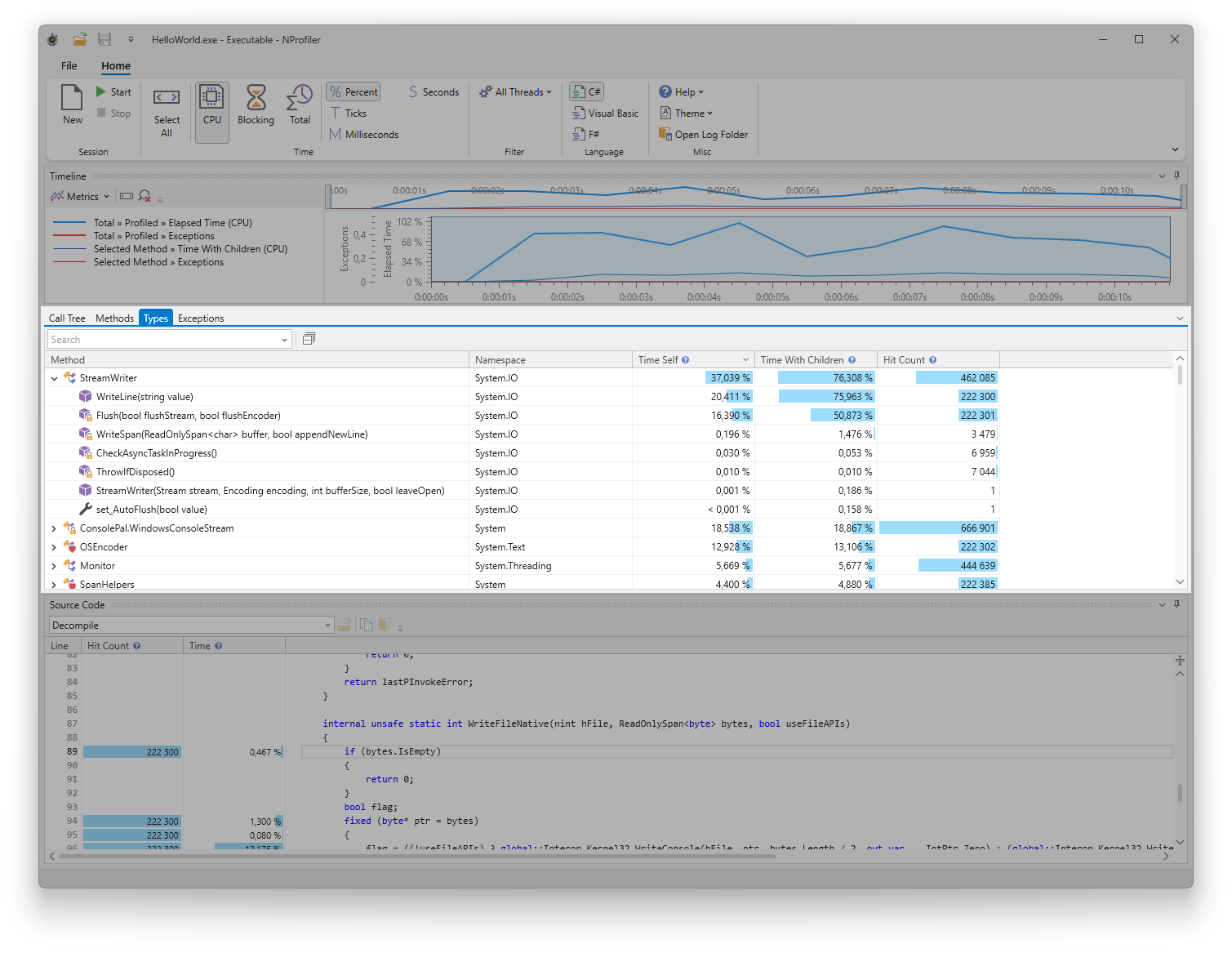1232x953 pixels.
Task: Toggle C# language for decompilation
Action: 587,92
